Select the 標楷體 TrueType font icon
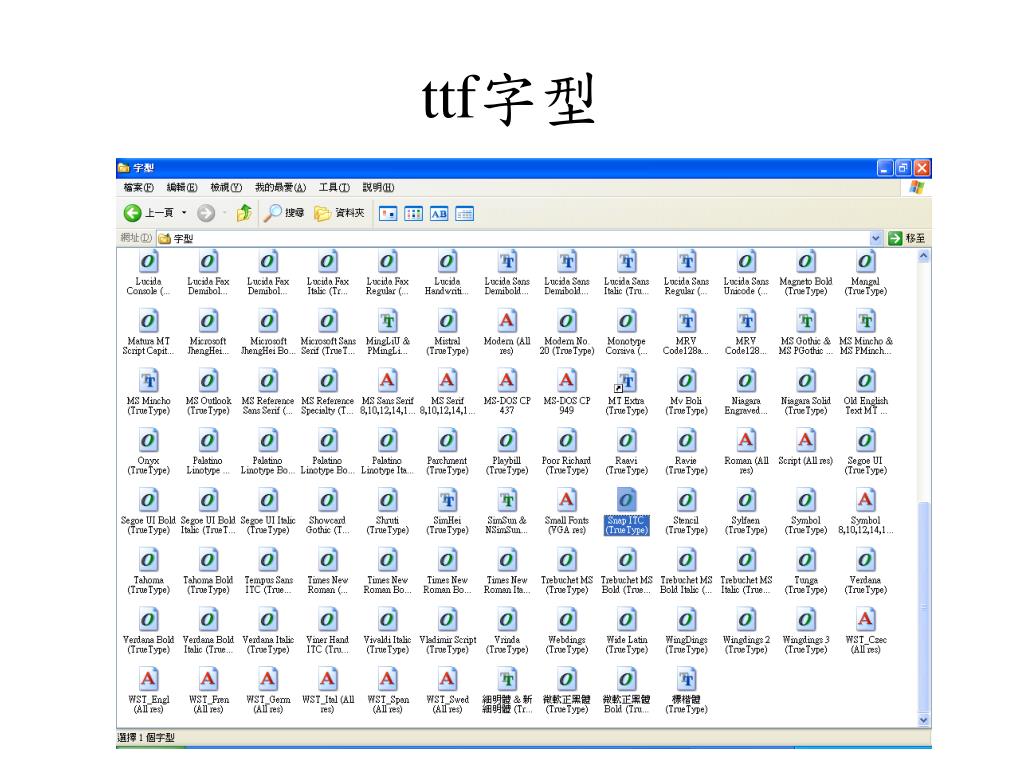This screenshot has width=1024, height=768. tap(686, 680)
